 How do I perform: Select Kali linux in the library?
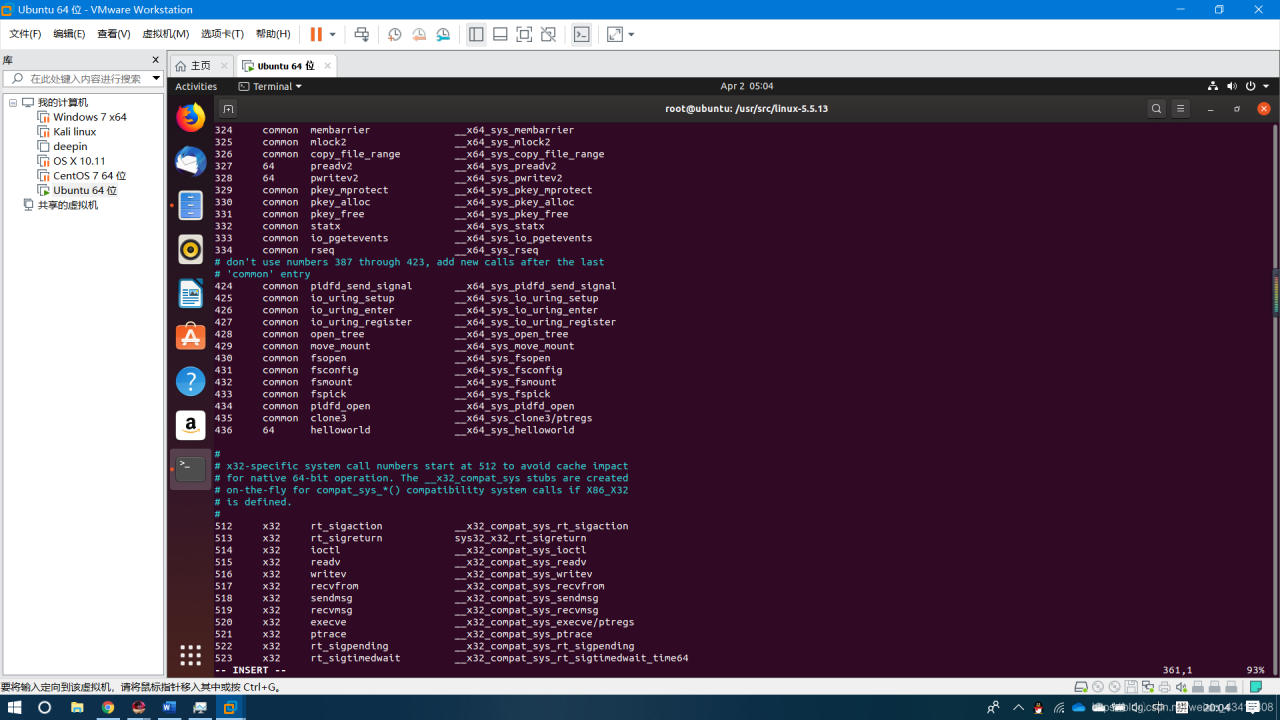(75, 132)
